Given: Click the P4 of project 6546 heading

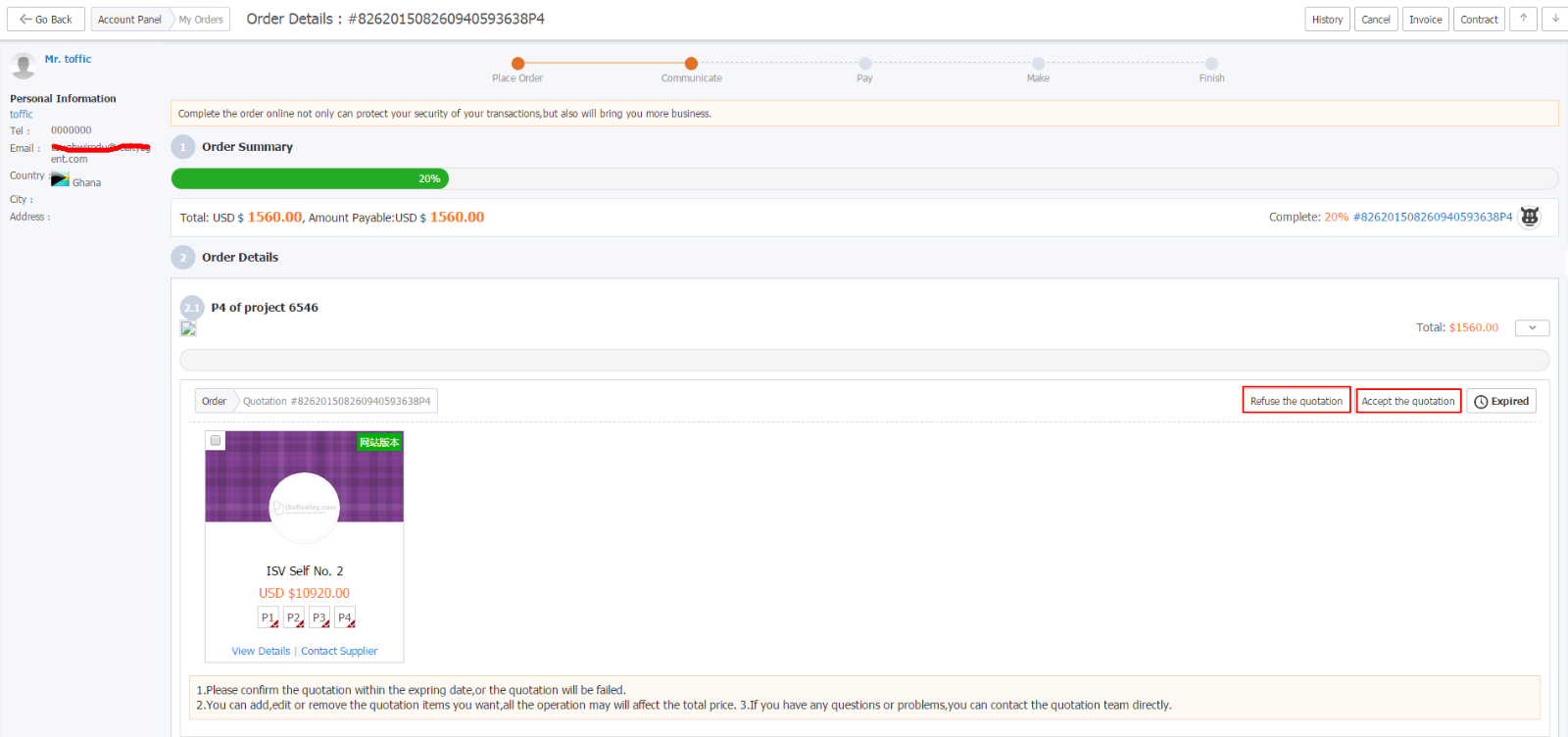Looking at the screenshot, I should click(265, 308).
